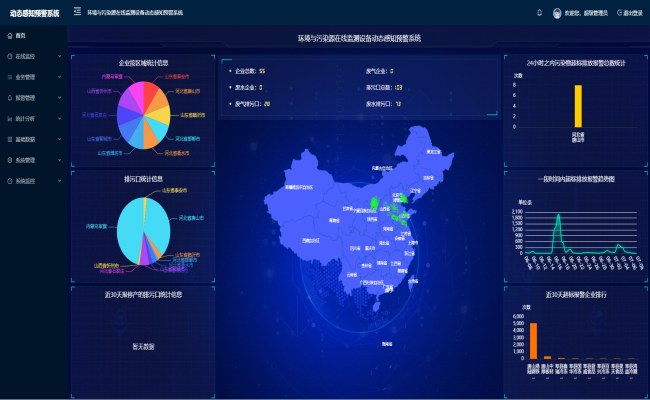Expand the 系统监控 menu chevron
Screen dimensions: 650x400
pyautogui.click(x=60, y=181)
